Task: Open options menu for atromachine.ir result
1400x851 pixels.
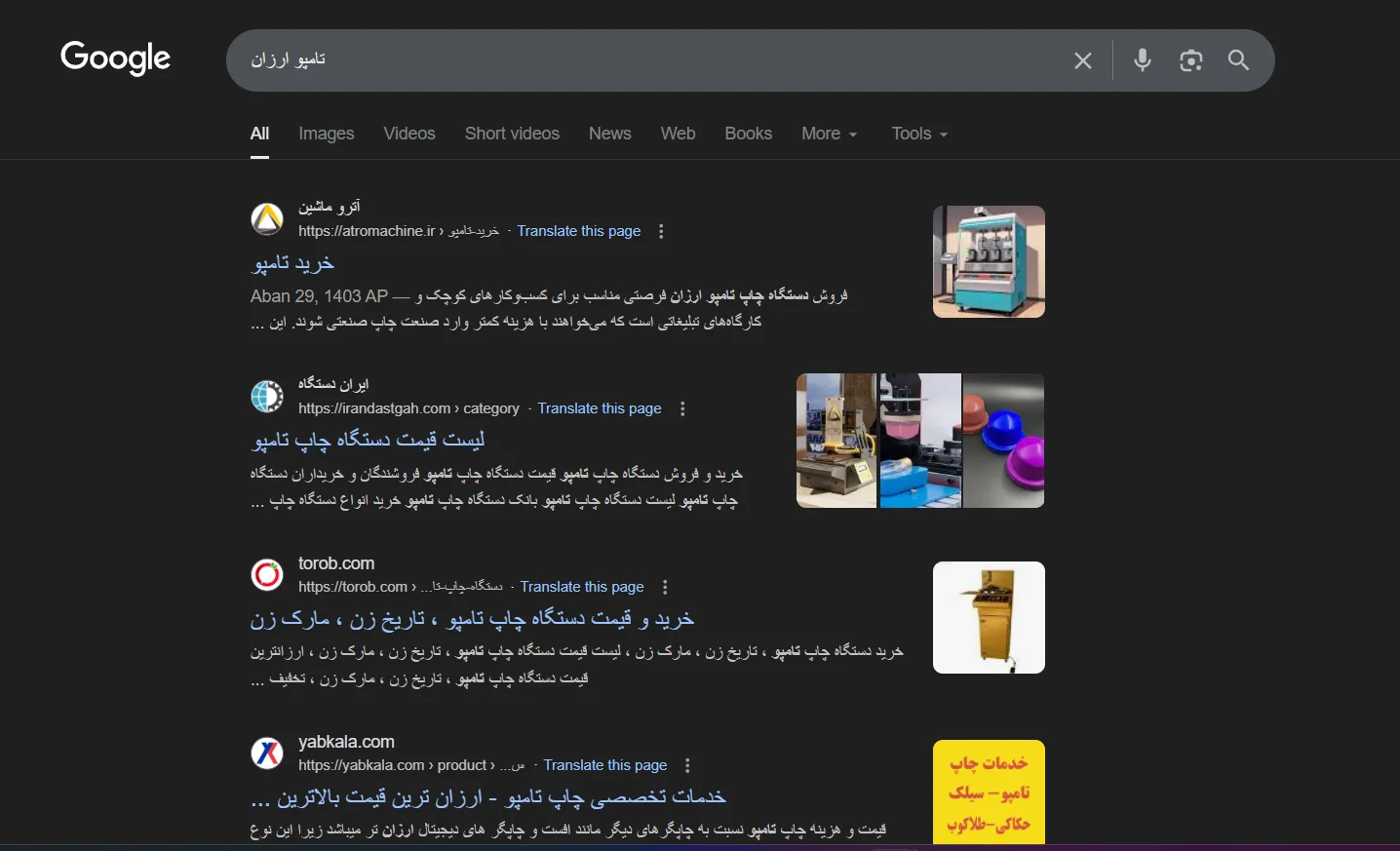Action: click(661, 232)
